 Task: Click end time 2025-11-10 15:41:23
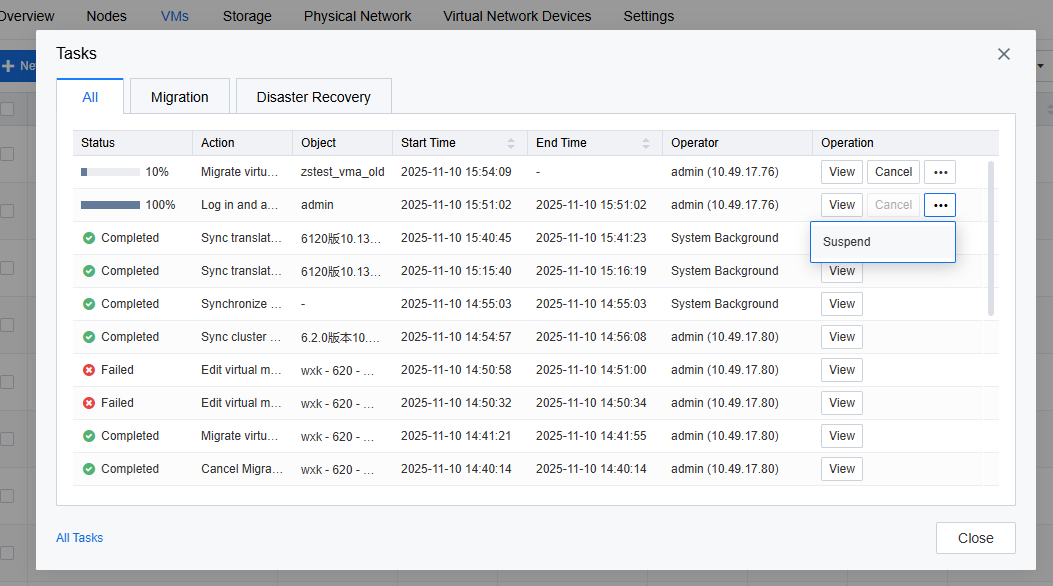(x=591, y=238)
